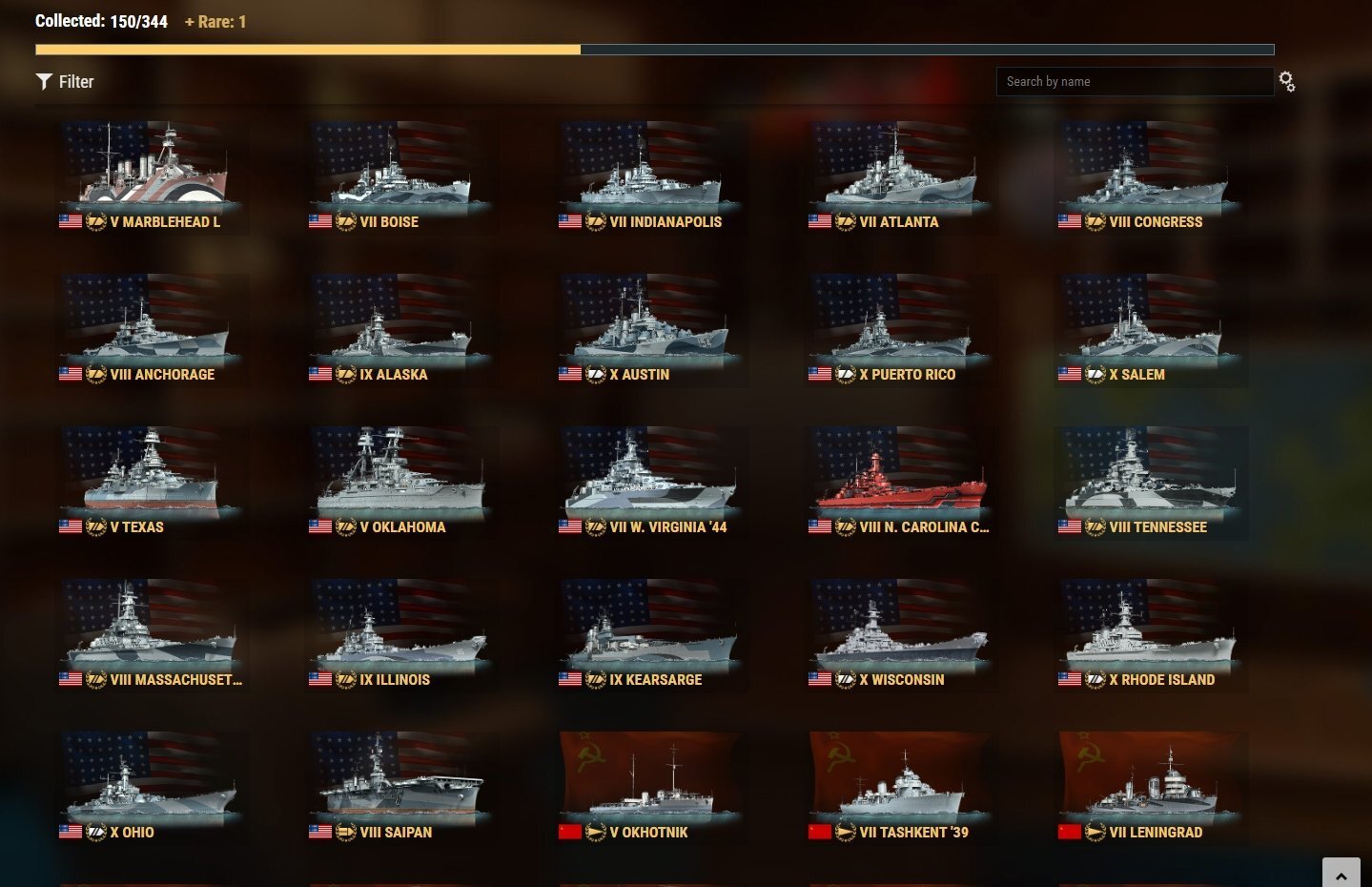Open the VII Atlanta ship card
The image size is (1372, 887).
[900, 176]
